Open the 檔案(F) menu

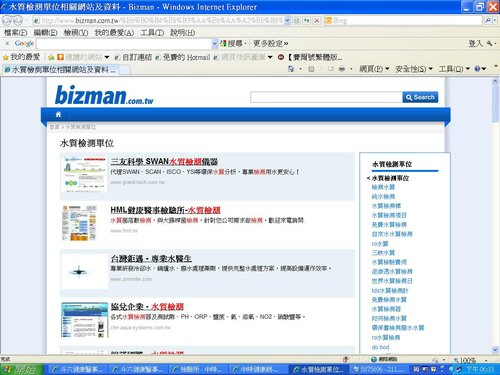point(16,33)
